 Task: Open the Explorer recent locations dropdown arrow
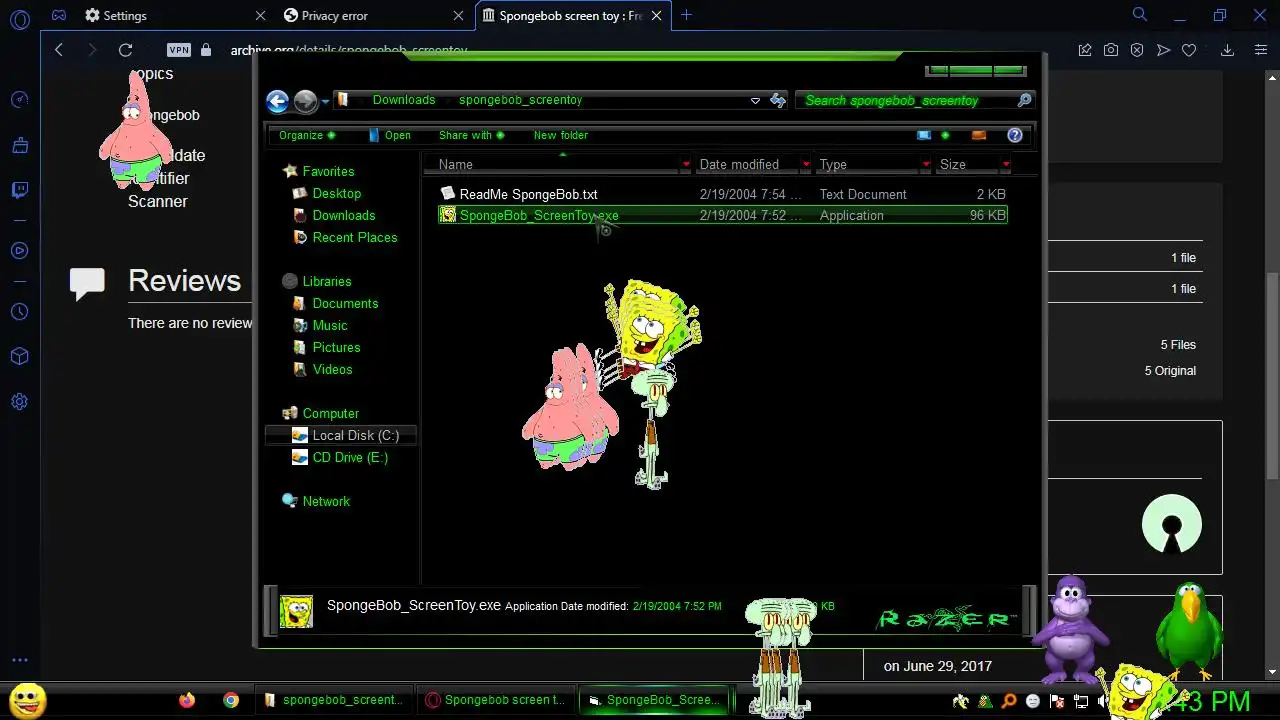(x=325, y=102)
